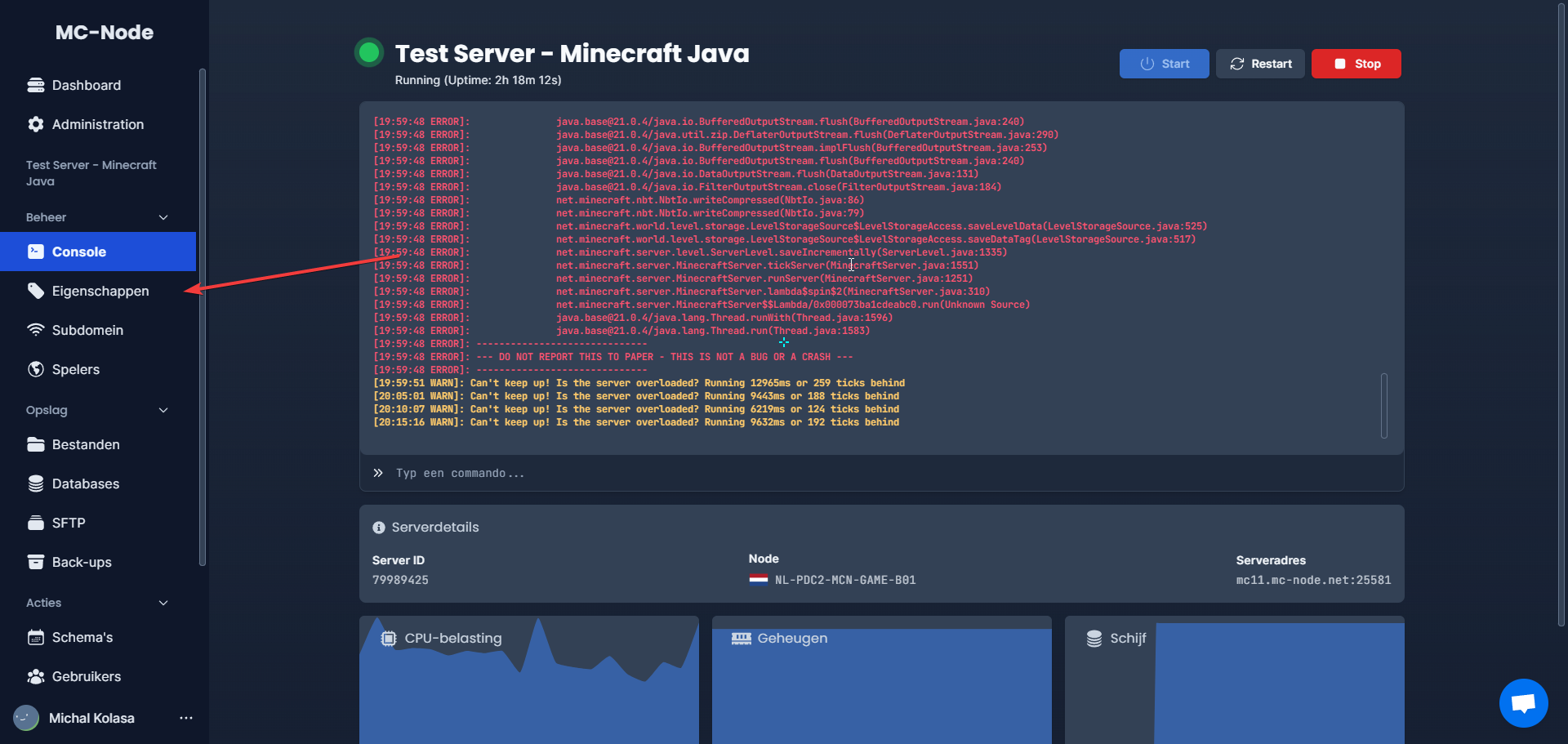Click the 'DO NOT REPORT THIS TO PAPER' log line
Viewport: 1568px width, 744px height.
pyautogui.click(x=613, y=357)
